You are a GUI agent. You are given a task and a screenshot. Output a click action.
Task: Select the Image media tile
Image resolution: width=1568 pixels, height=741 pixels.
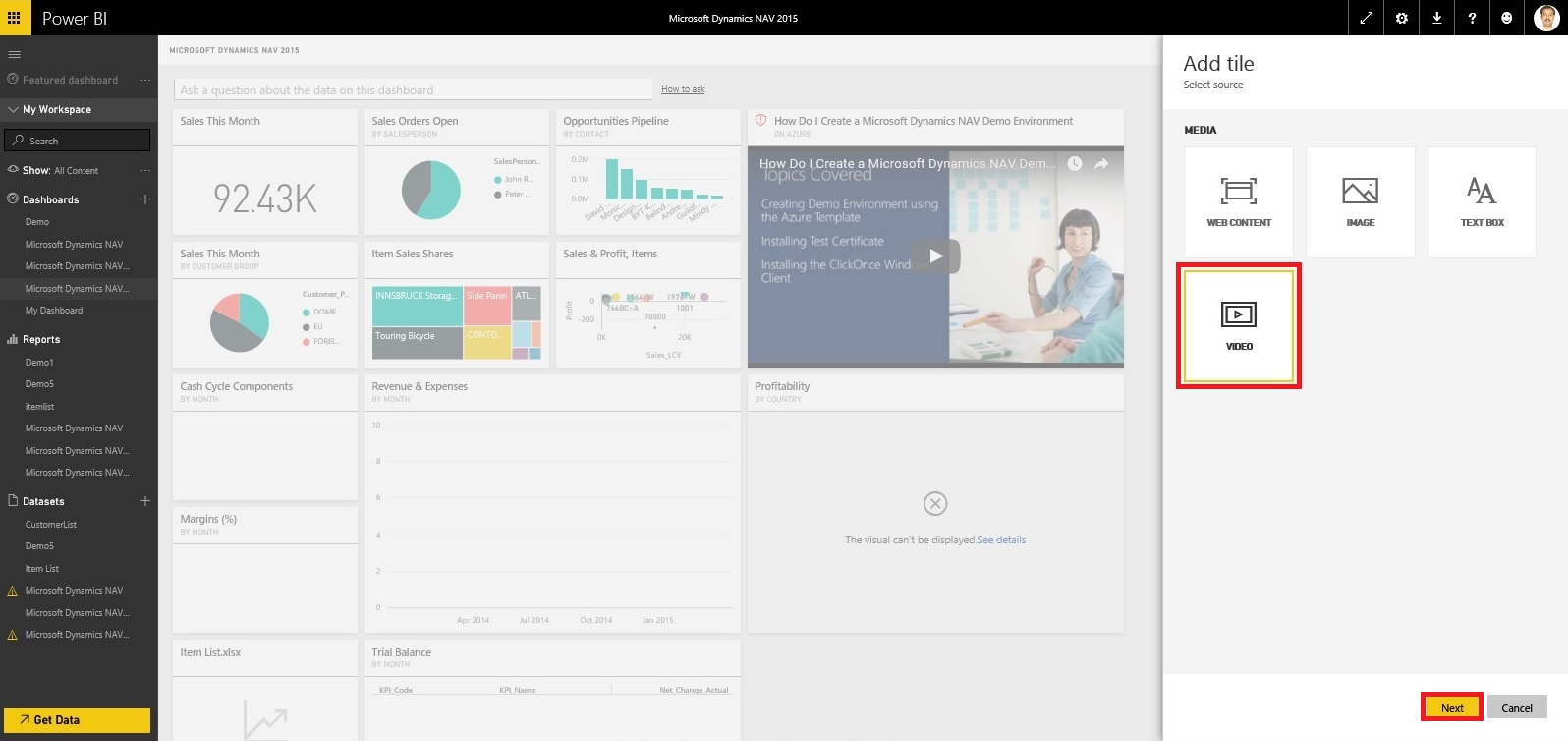coord(1360,202)
